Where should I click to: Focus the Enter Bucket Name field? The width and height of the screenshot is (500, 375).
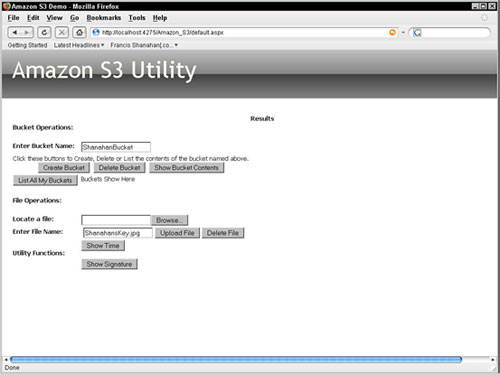[x=116, y=147]
